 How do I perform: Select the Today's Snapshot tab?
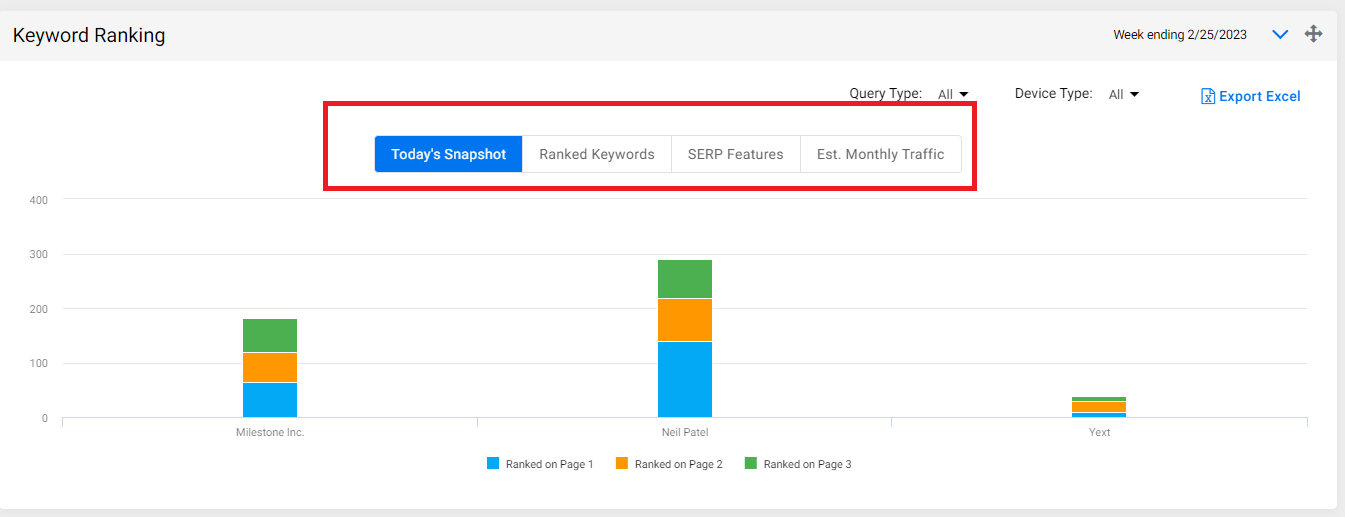(x=449, y=154)
